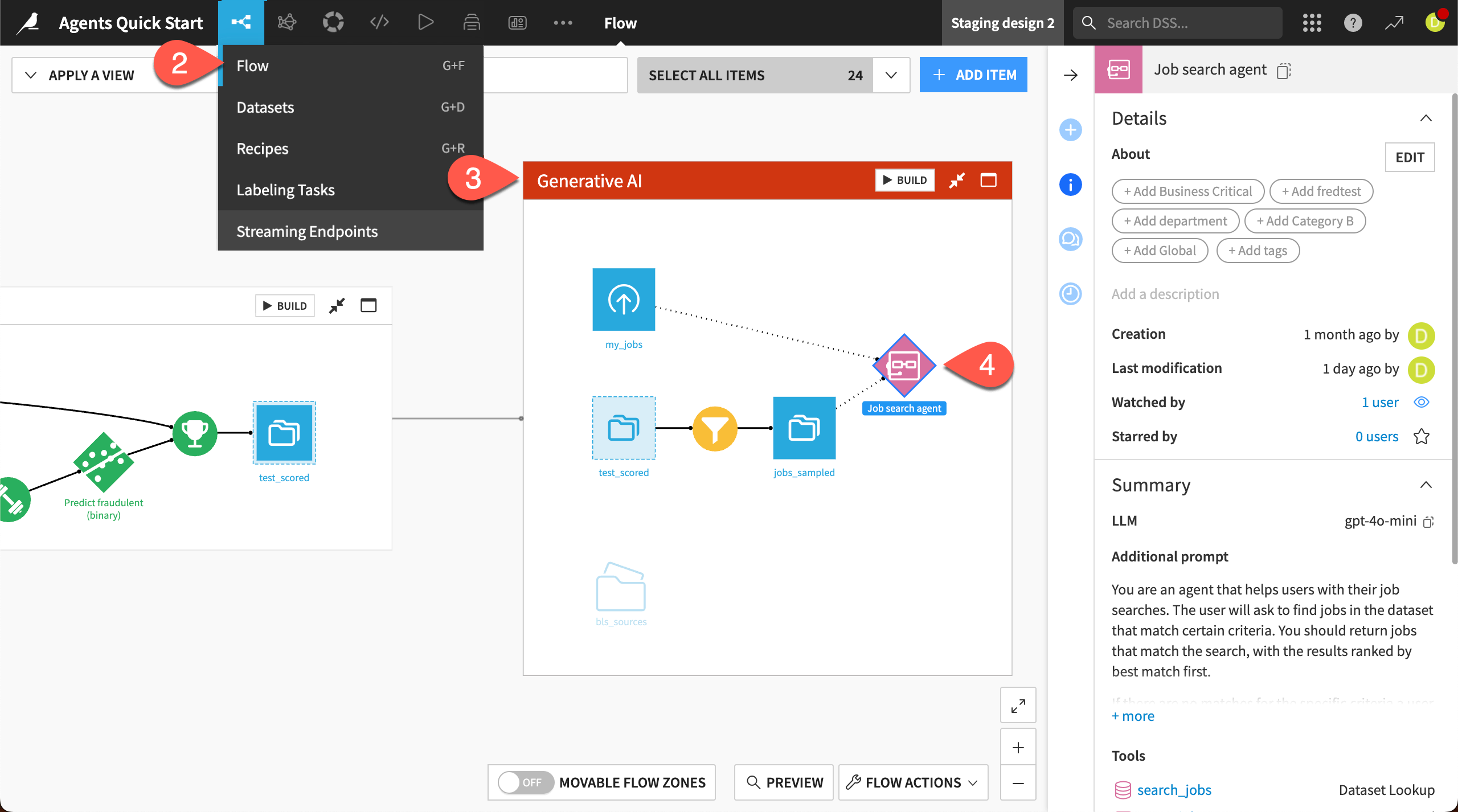The image size is (1458, 812).
Task: Click the Scenarios play icon in toolbar
Action: point(425,23)
